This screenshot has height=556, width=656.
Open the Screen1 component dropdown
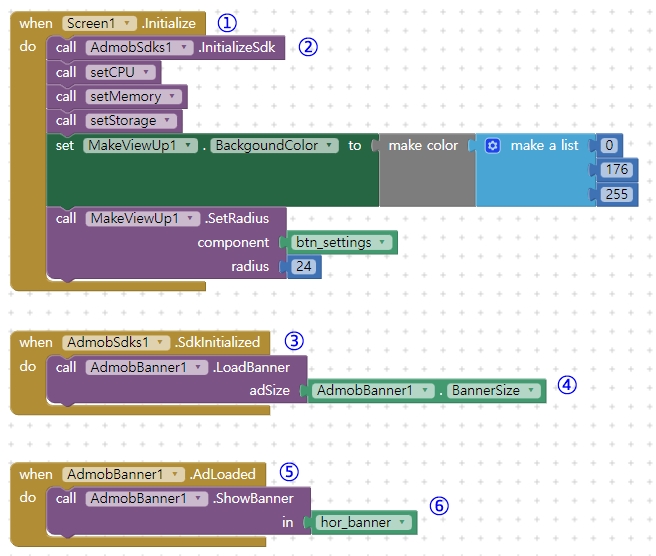tap(100, 23)
